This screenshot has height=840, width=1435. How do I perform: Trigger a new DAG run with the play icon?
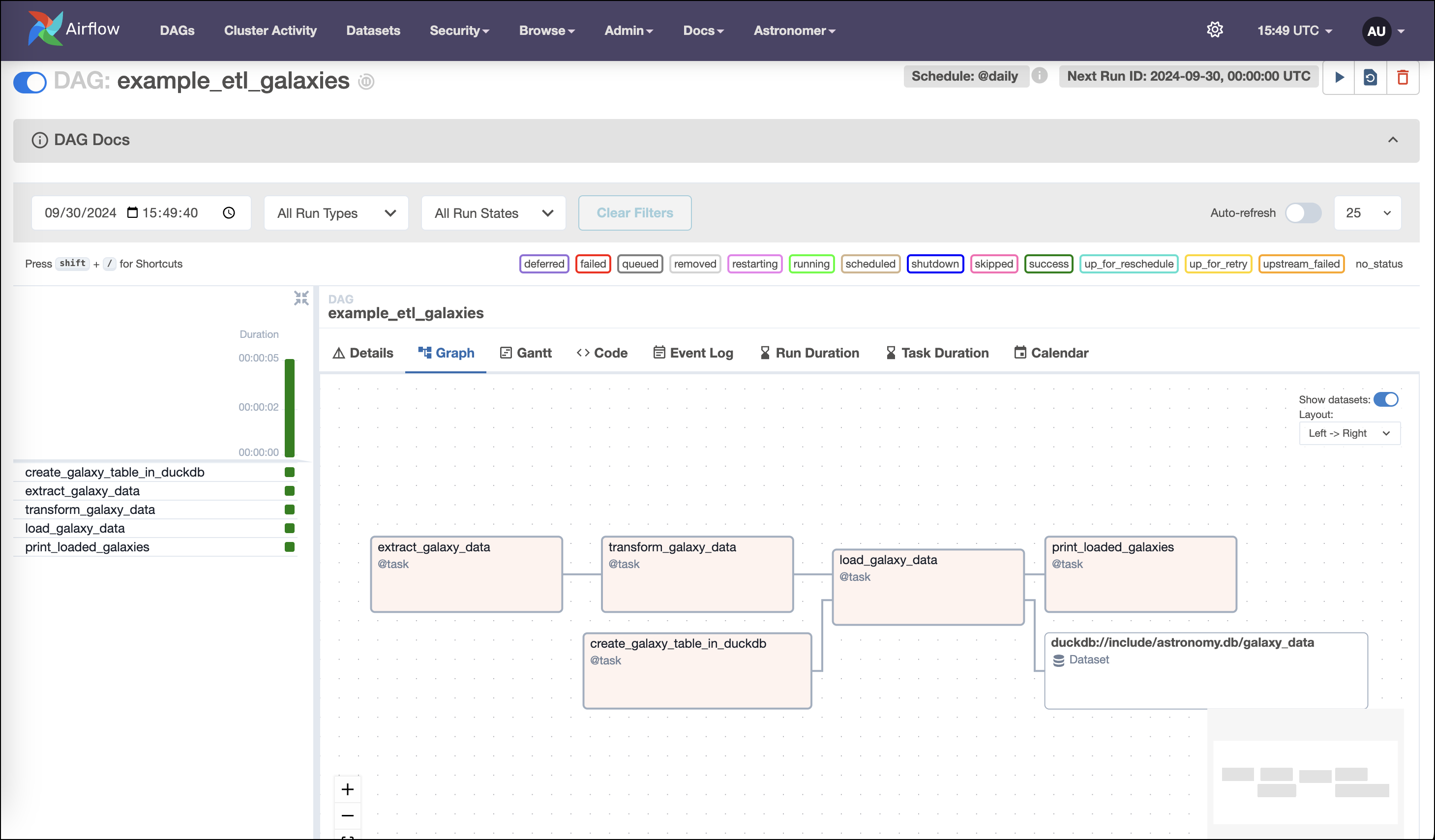click(x=1339, y=77)
